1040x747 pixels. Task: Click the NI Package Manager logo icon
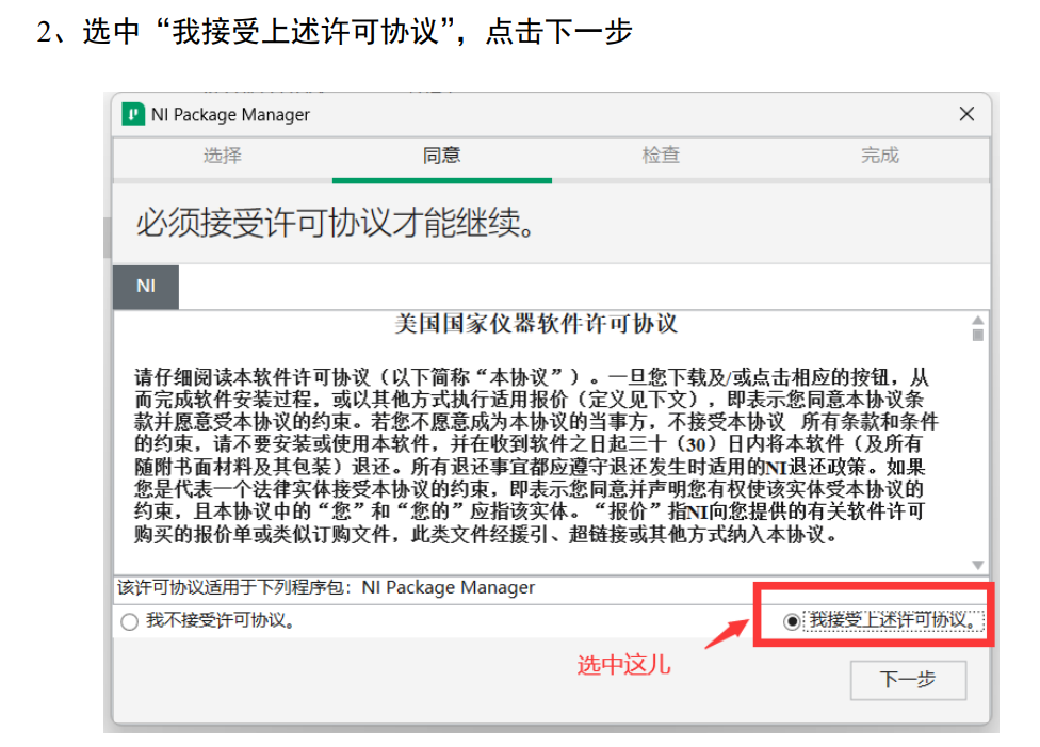click(x=133, y=114)
